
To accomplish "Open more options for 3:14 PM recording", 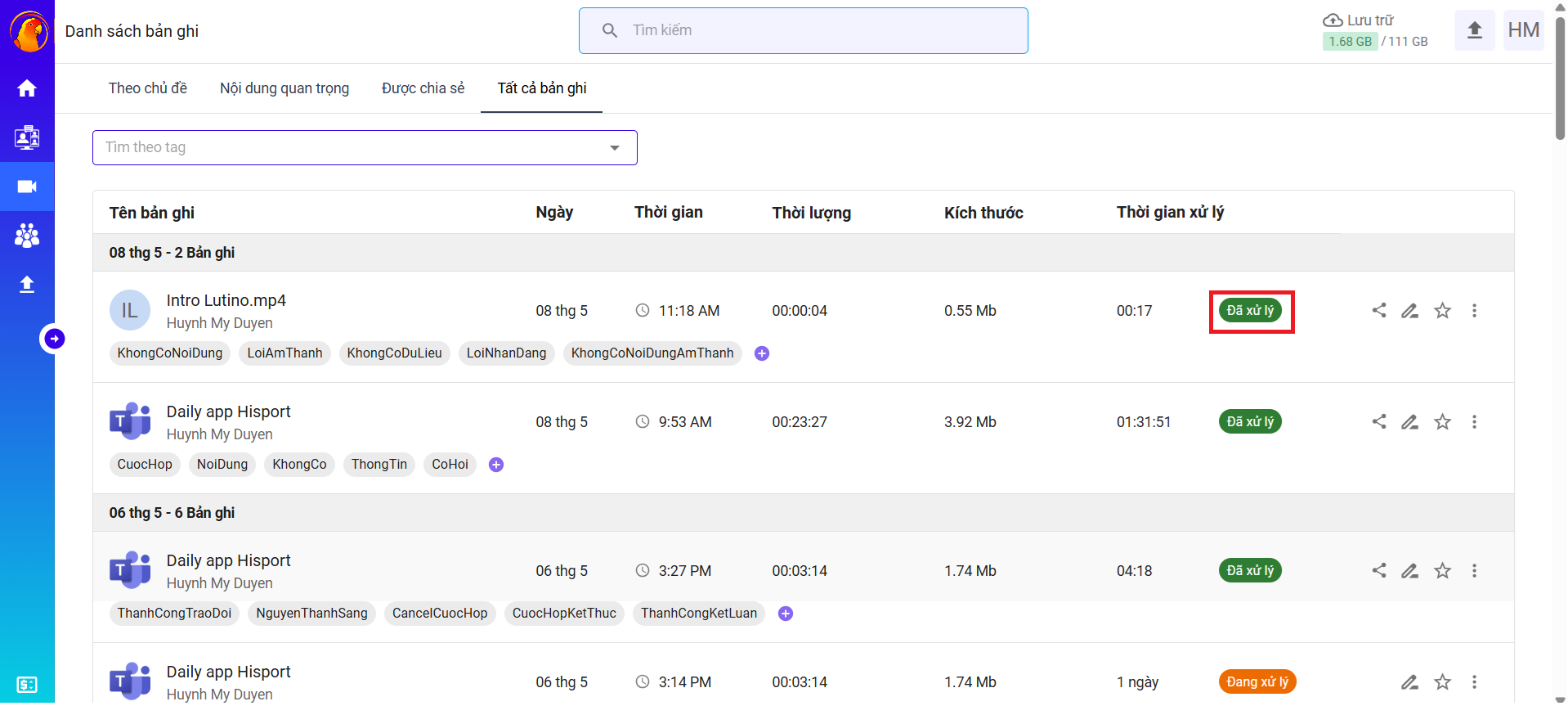I will coord(1475,682).
